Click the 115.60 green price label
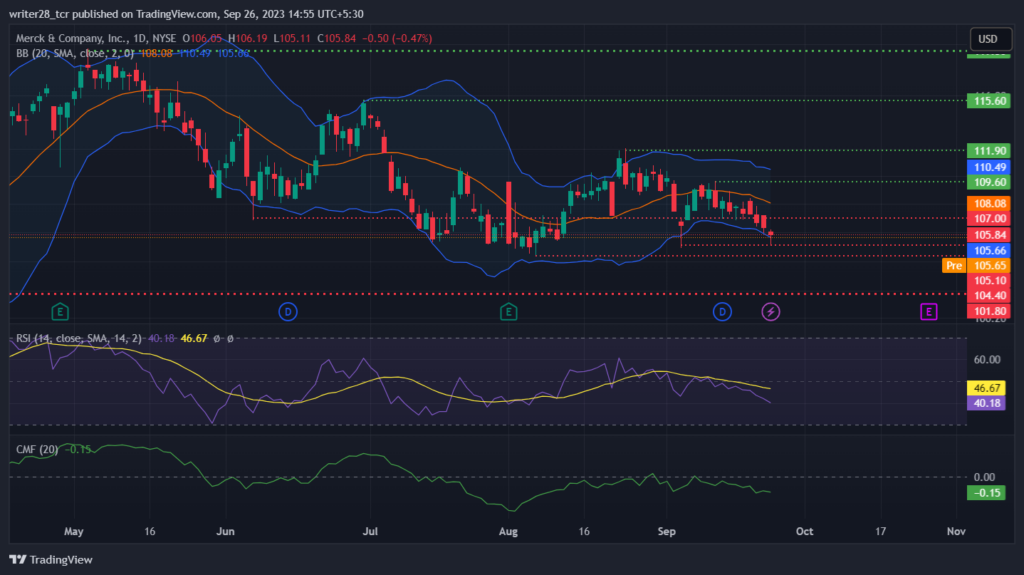This screenshot has width=1024, height=575. (989, 101)
